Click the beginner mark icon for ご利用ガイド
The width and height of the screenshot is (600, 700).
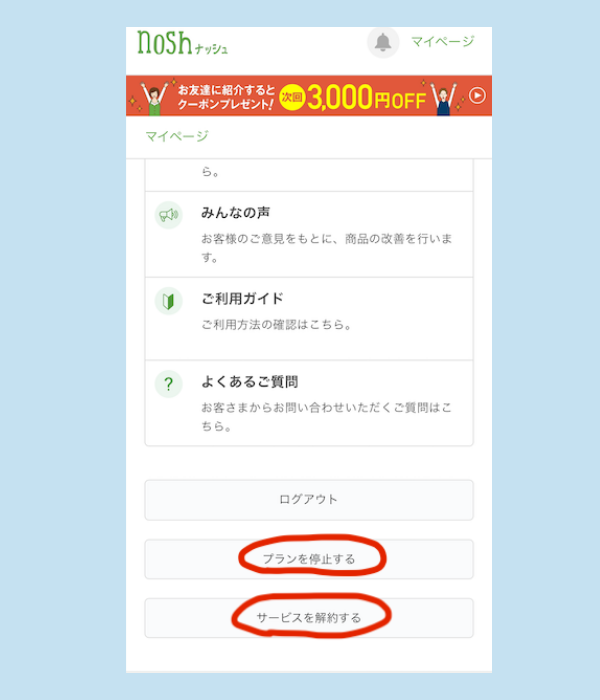168,301
